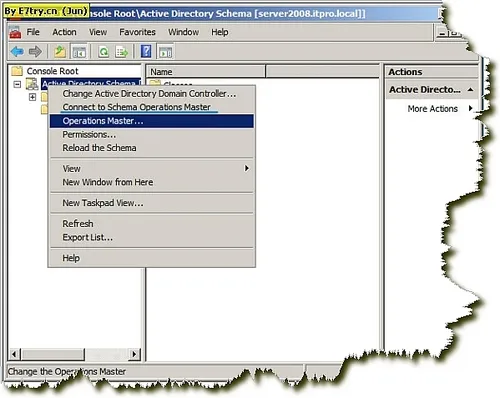Toggle the Show/Hide Action Pane icon
This screenshot has width=500, height=398.
[x=165, y=52]
